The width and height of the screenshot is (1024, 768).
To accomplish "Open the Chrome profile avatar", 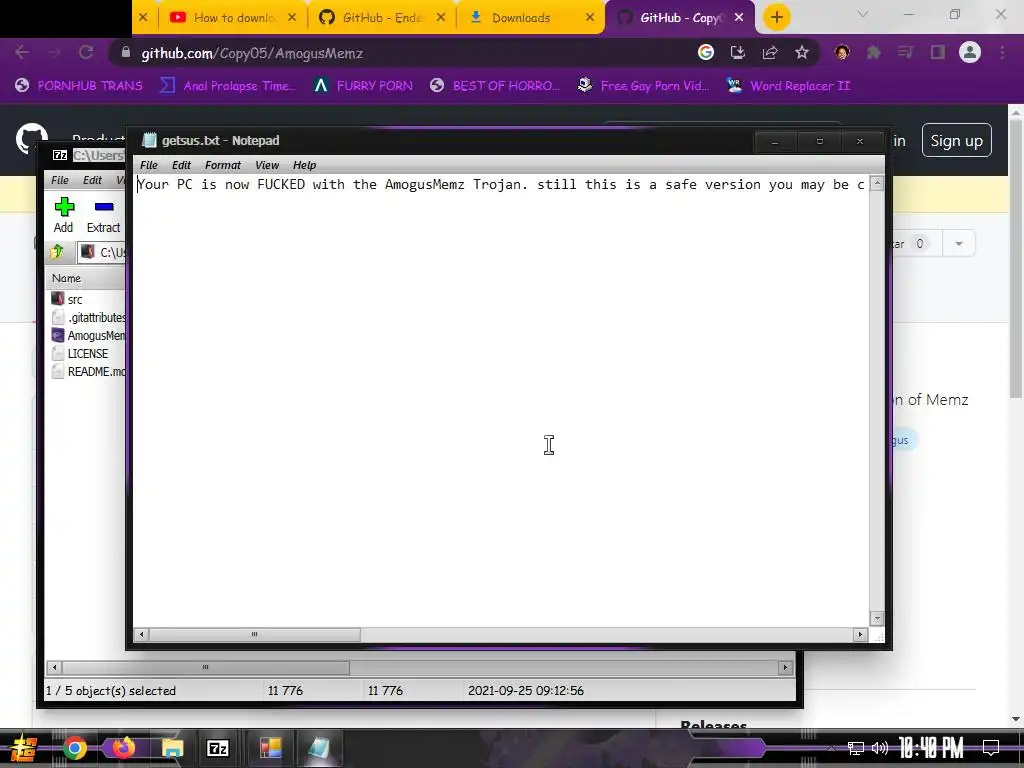I will (x=970, y=53).
